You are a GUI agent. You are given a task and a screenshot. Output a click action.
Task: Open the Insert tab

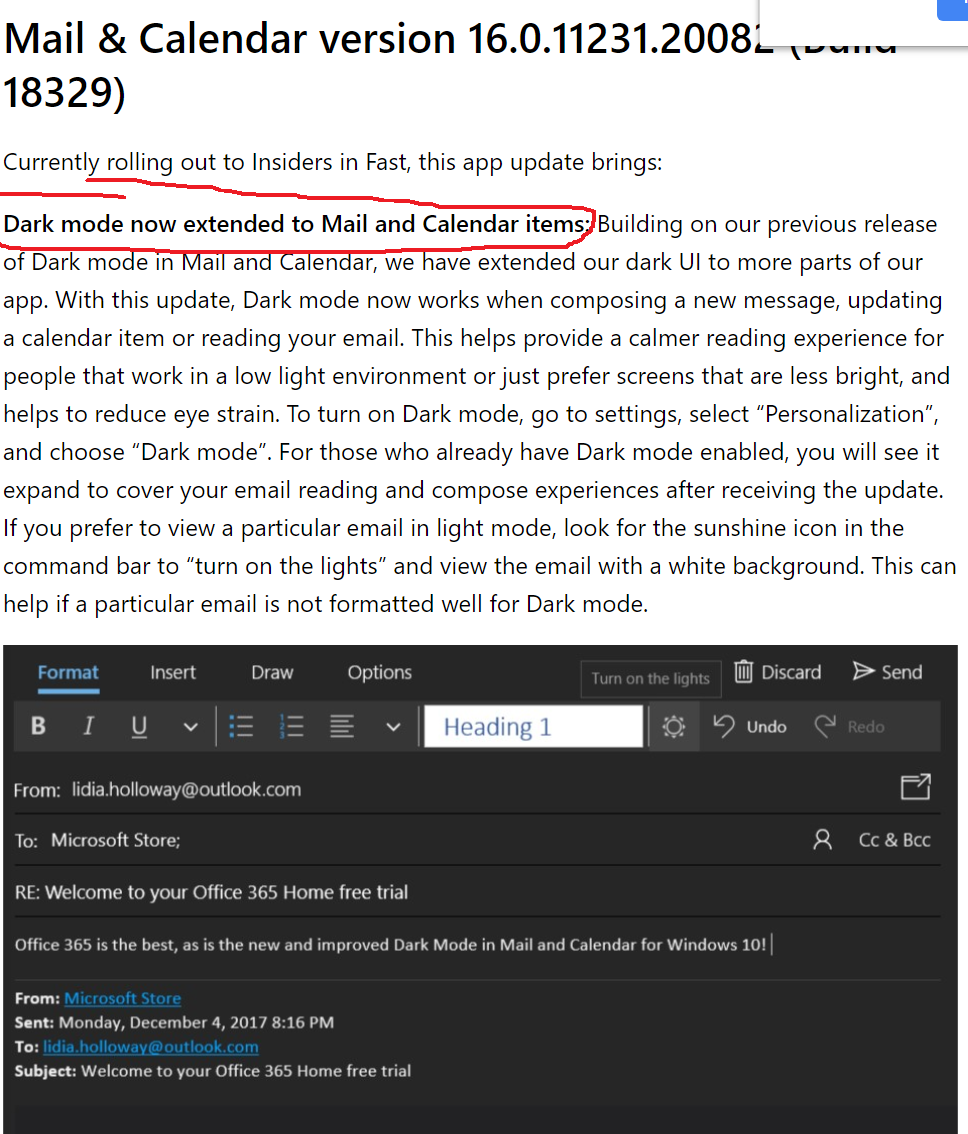coord(173,673)
